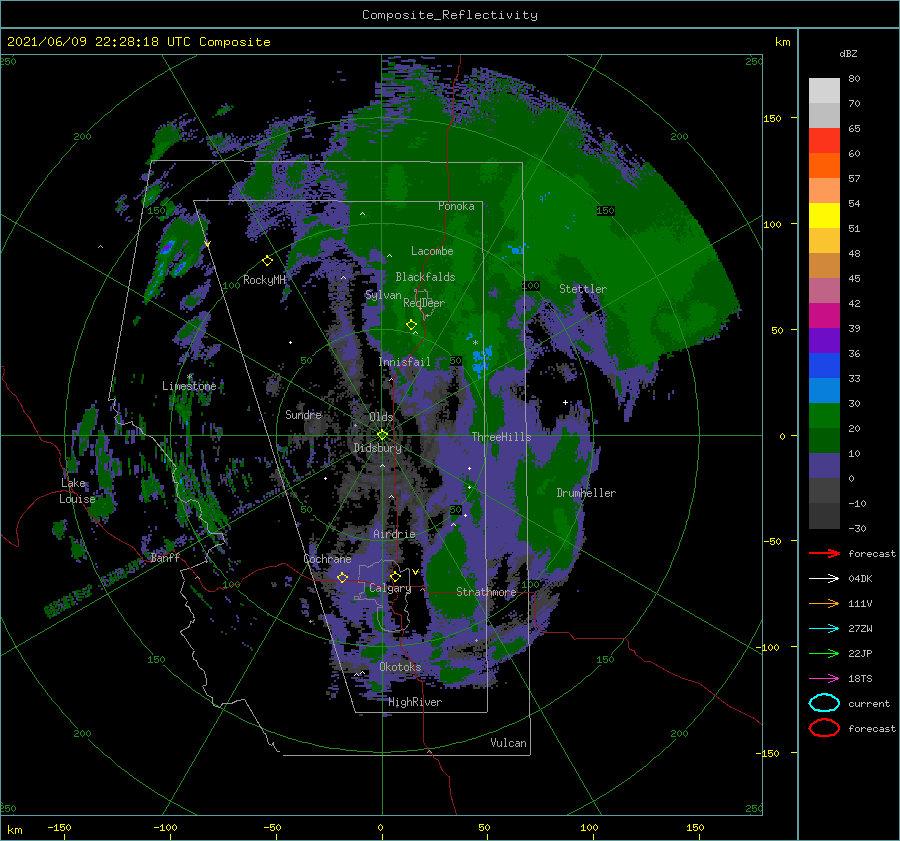Click the white star marker near Limestone
900x841 pixels.
(189, 377)
